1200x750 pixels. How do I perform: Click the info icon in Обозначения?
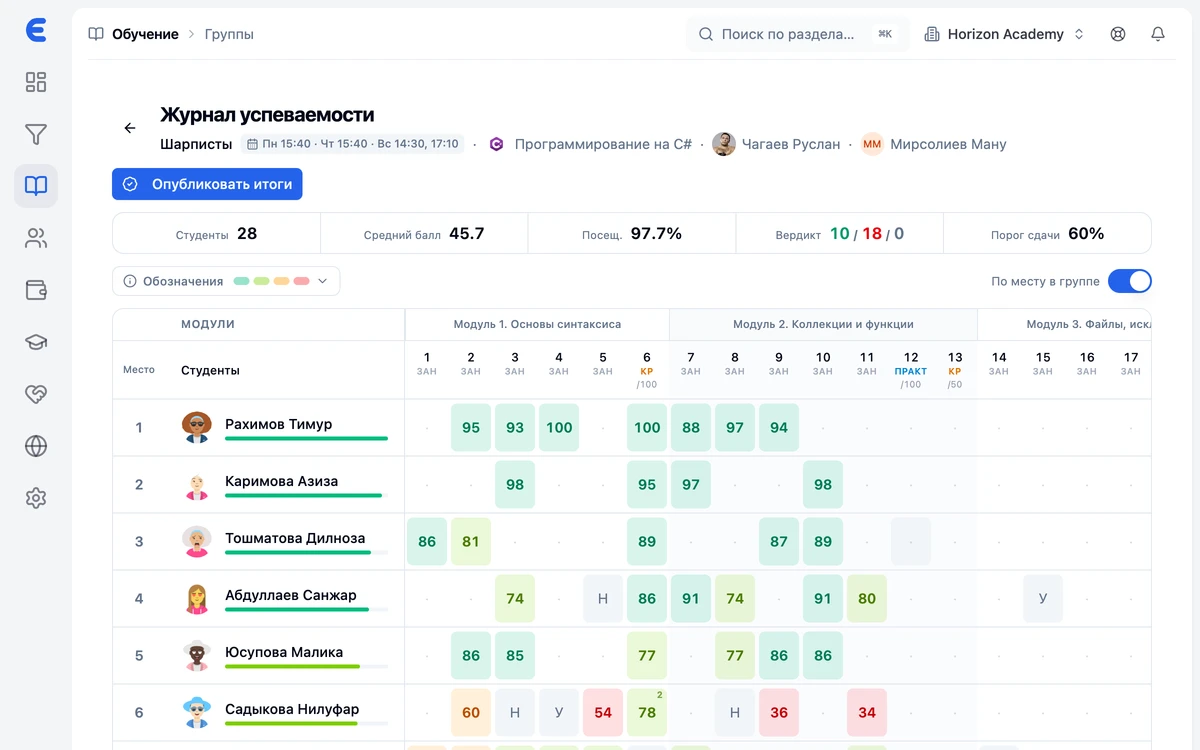point(130,281)
